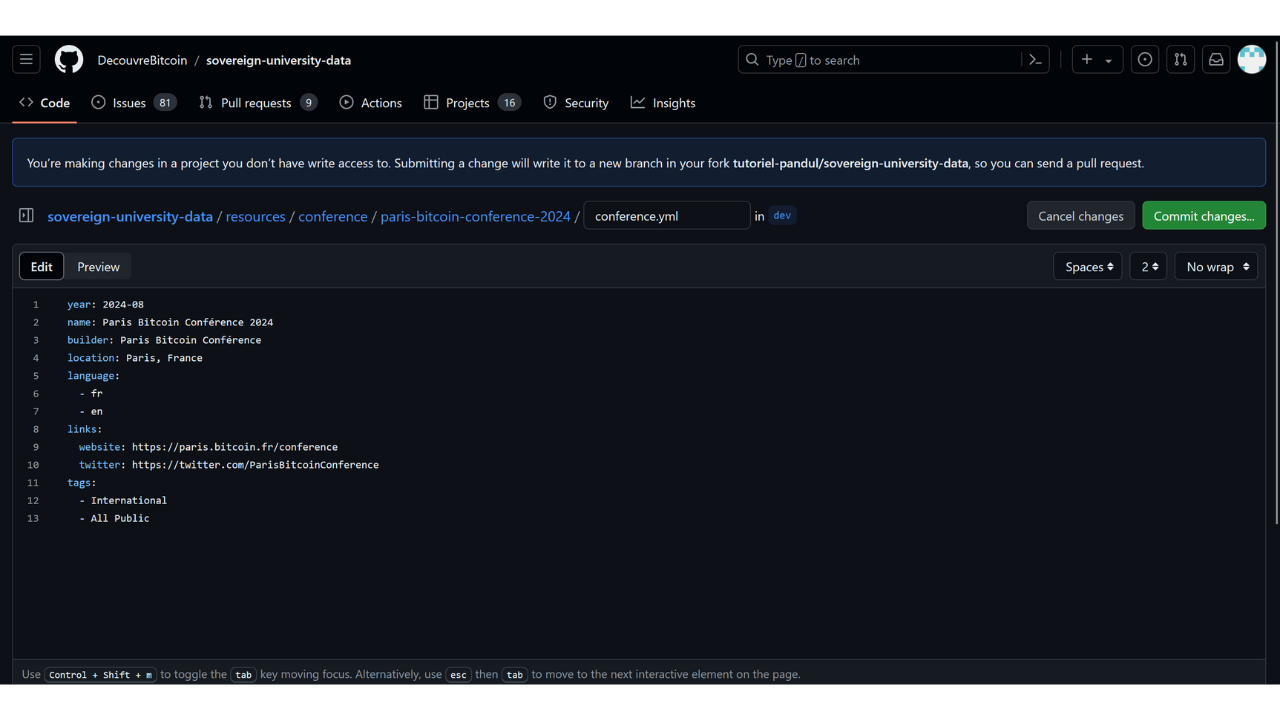This screenshot has width=1280, height=720.
Task: Click the 'links:' line in editor
Action: [x=84, y=429]
